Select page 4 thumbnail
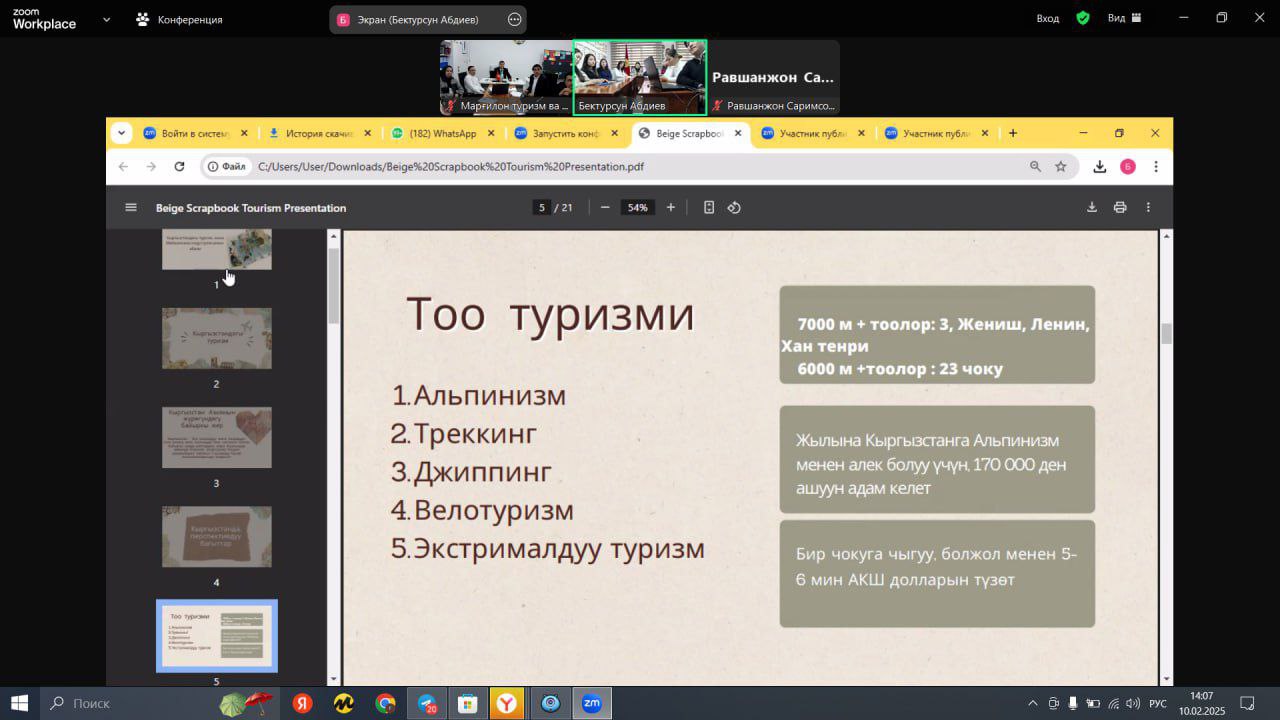The width and height of the screenshot is (1280, 720). click(x=217, y=536)
